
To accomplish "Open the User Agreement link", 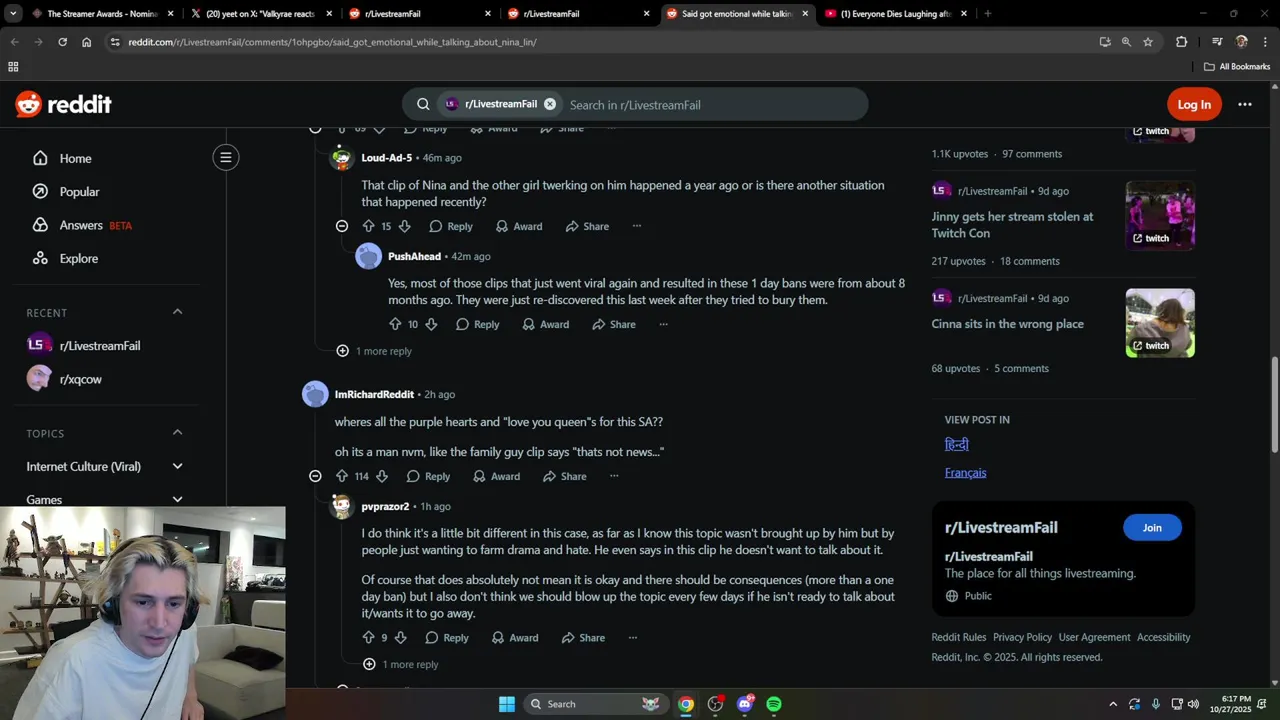I will 1094,638.
